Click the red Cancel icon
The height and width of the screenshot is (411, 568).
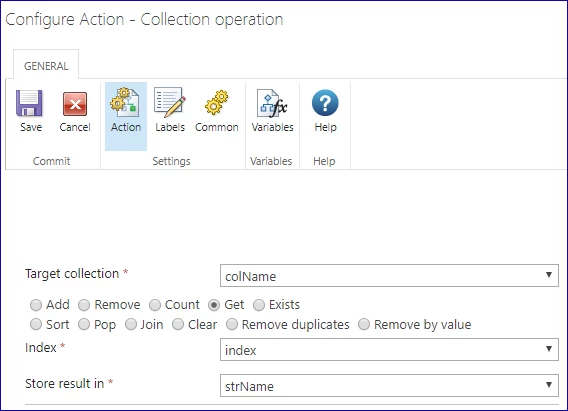tap(75, 104)
